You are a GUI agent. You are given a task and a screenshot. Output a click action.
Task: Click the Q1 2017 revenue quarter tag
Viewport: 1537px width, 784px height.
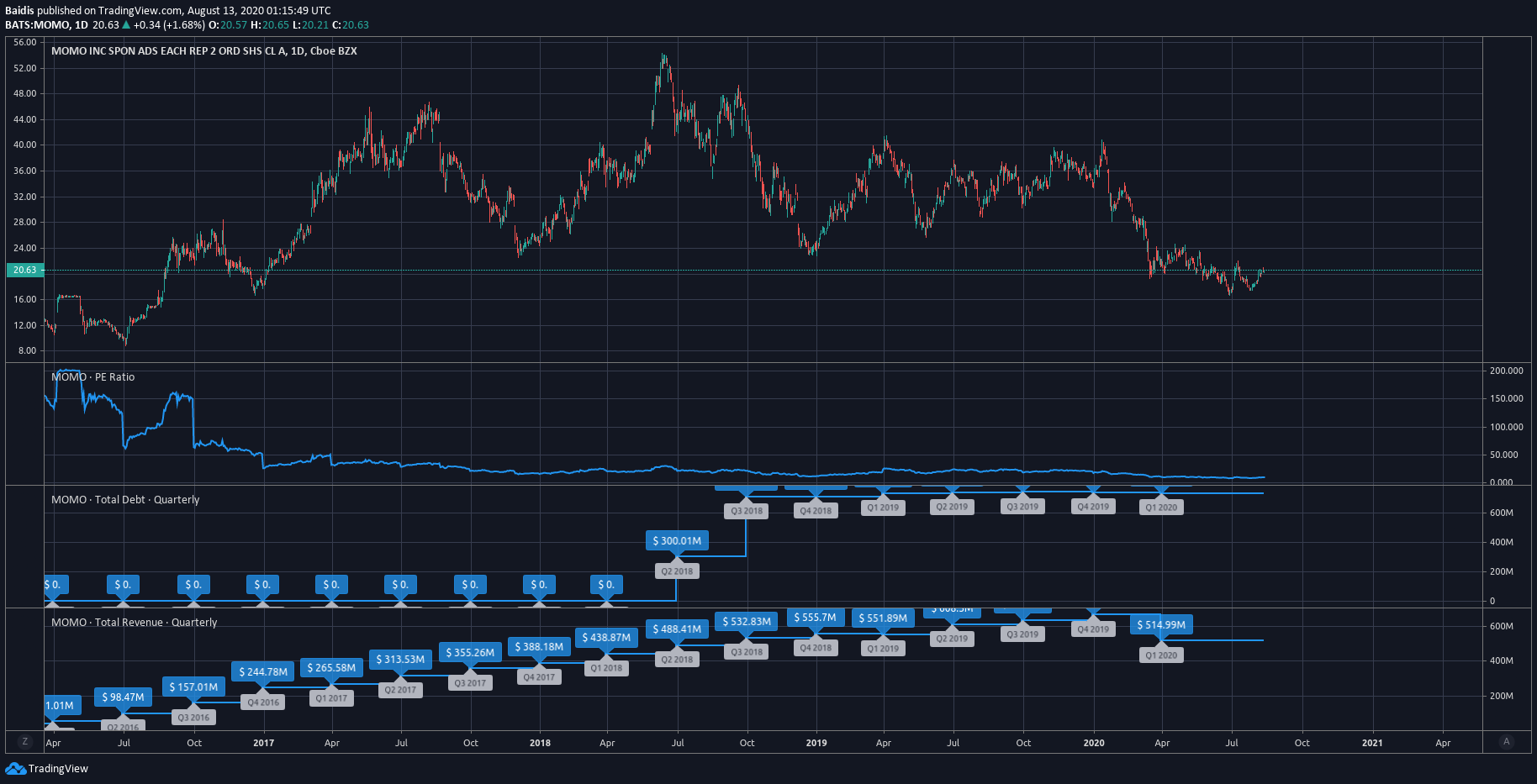(x=331, y=698)
